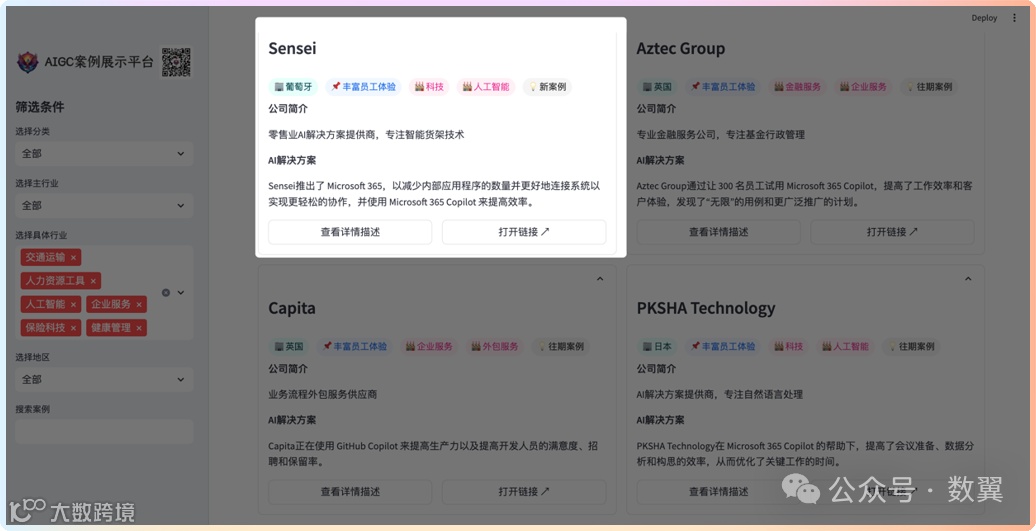
Task: Expand the 选择具体行业 multiselect chevron
Action: (x=180, y=293)
